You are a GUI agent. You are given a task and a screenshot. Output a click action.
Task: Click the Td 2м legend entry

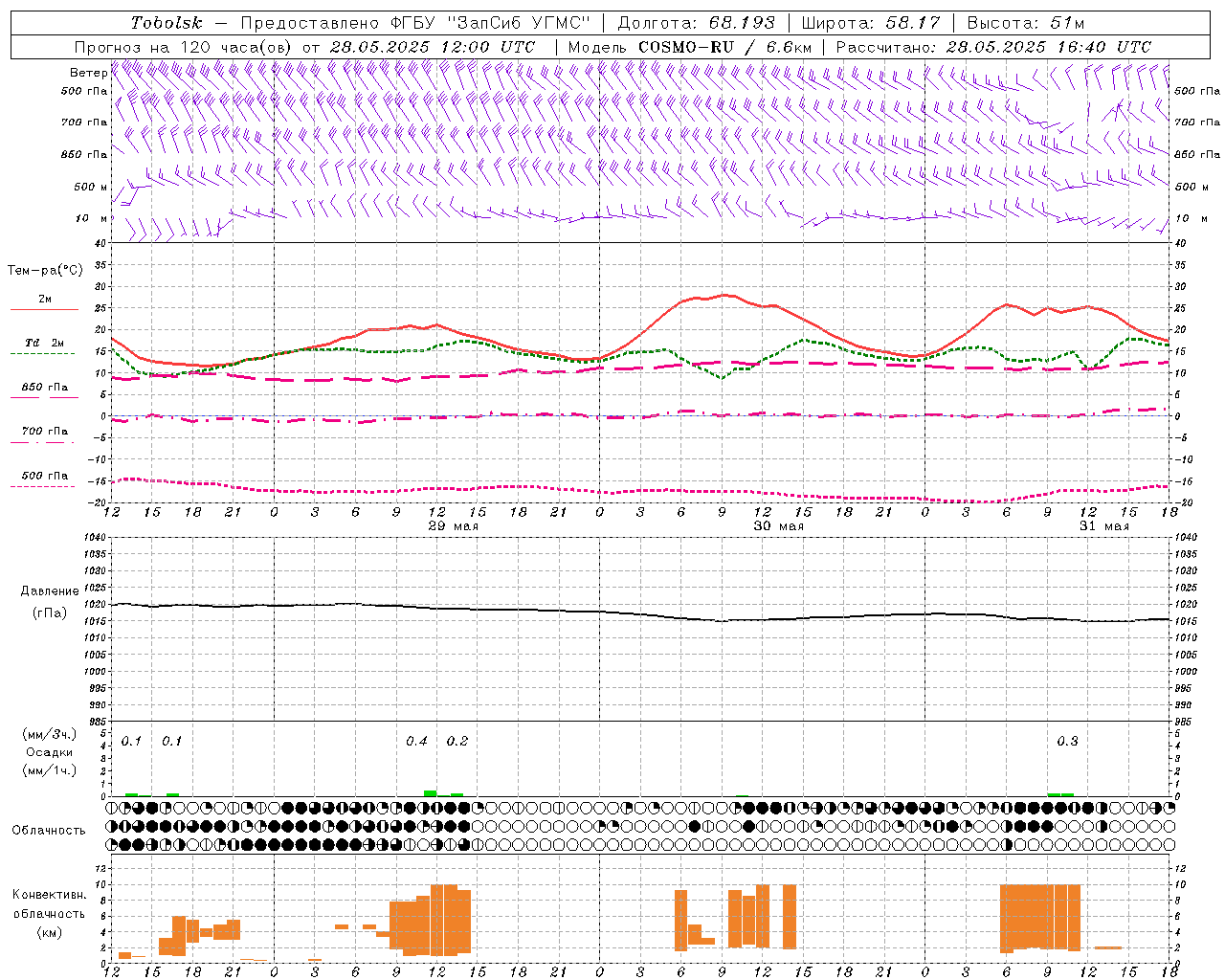click(45, 343)
